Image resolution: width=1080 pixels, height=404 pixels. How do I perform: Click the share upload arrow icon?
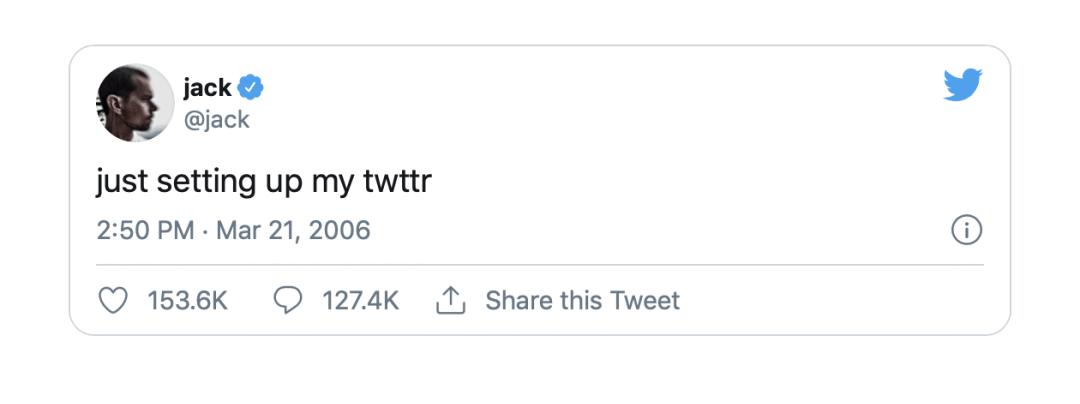point(451,301)
